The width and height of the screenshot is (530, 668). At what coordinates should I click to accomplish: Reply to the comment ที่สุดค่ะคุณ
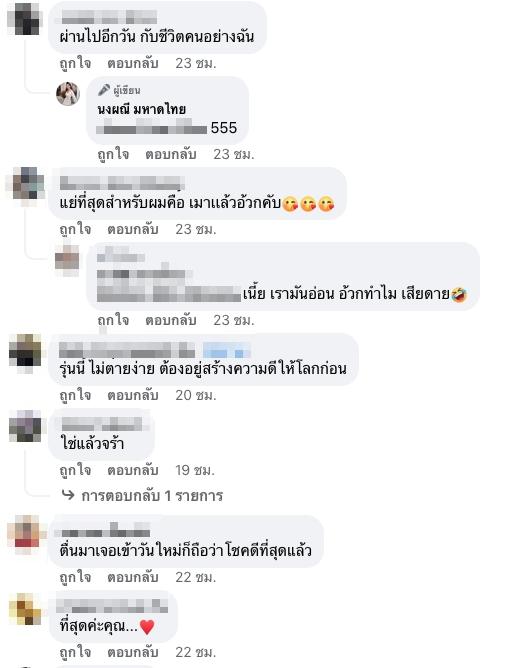tap(132, 652)
